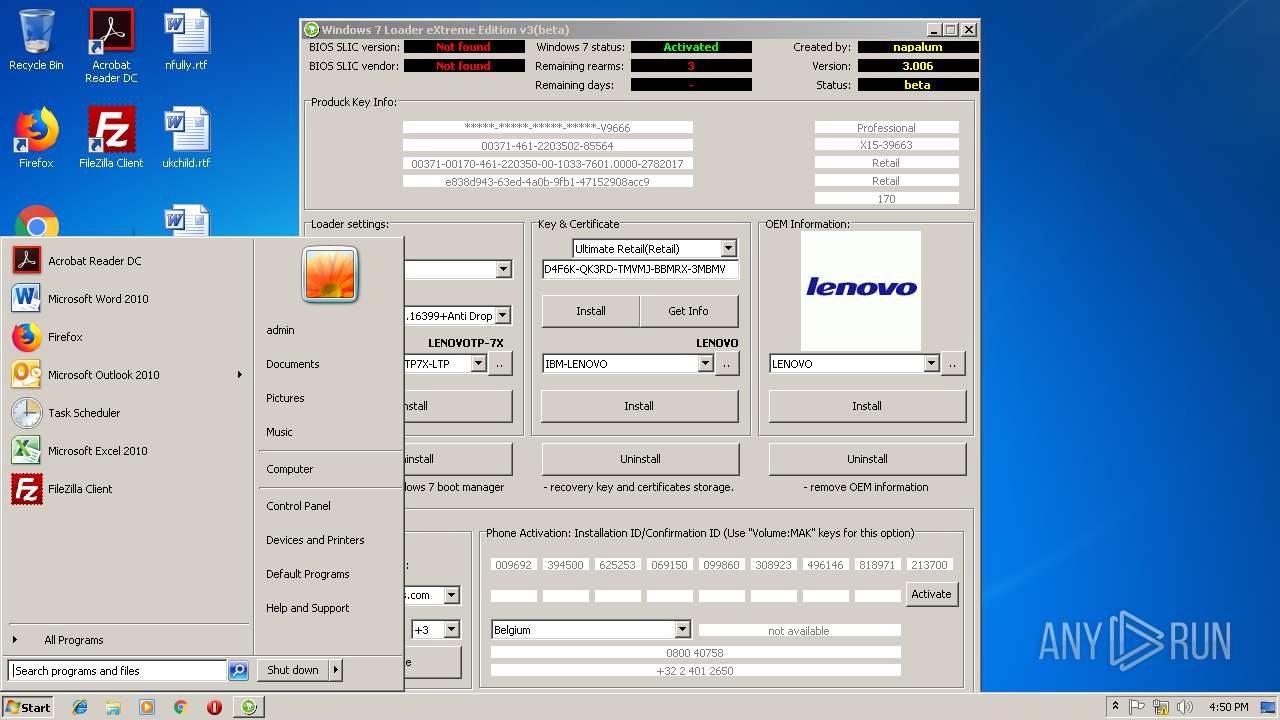Launch Microsoft Excel 2010 from Start menu
1280x720 pixels.
127,451
